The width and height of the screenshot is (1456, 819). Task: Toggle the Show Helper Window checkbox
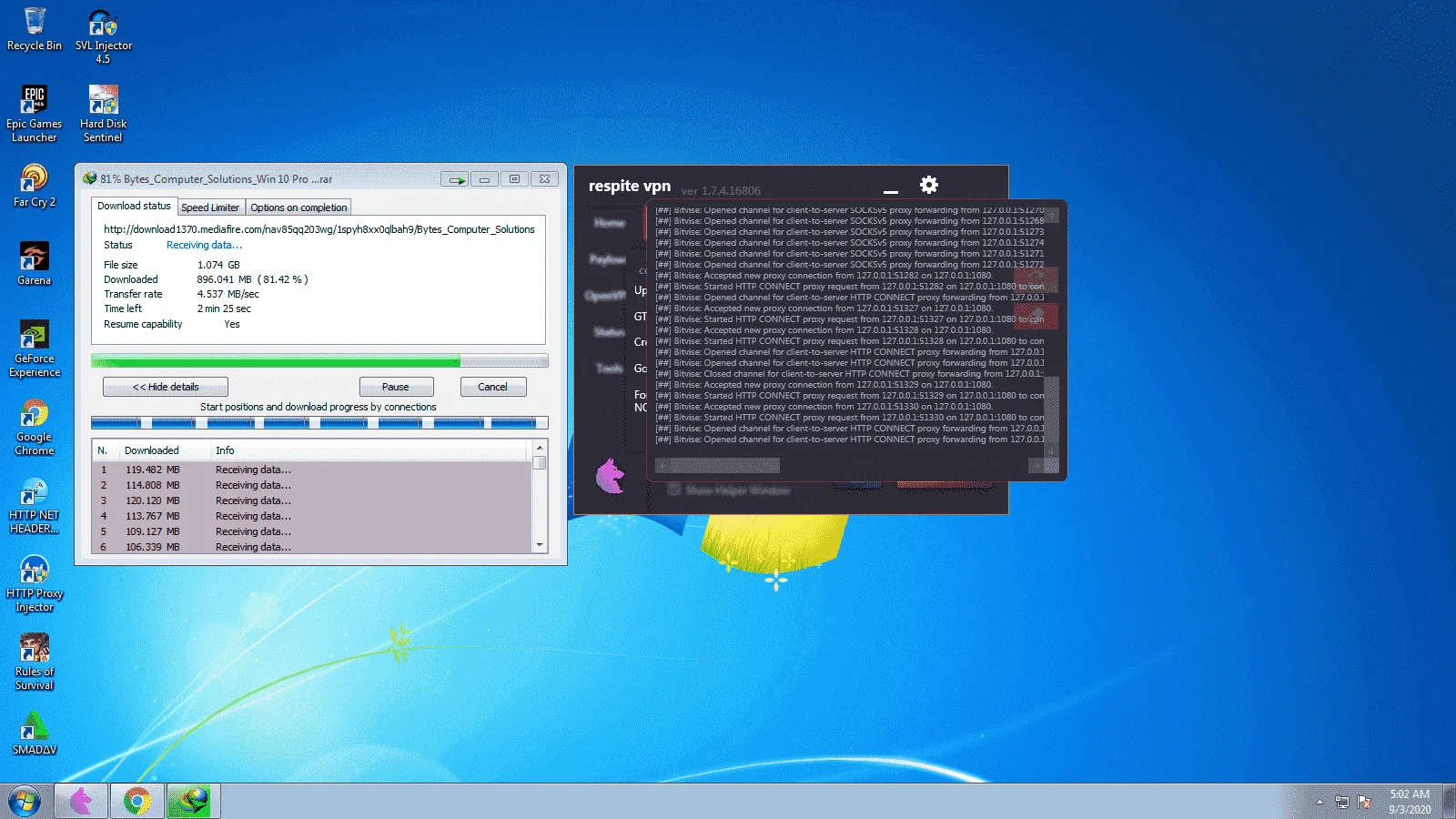(x=674, y=490)
